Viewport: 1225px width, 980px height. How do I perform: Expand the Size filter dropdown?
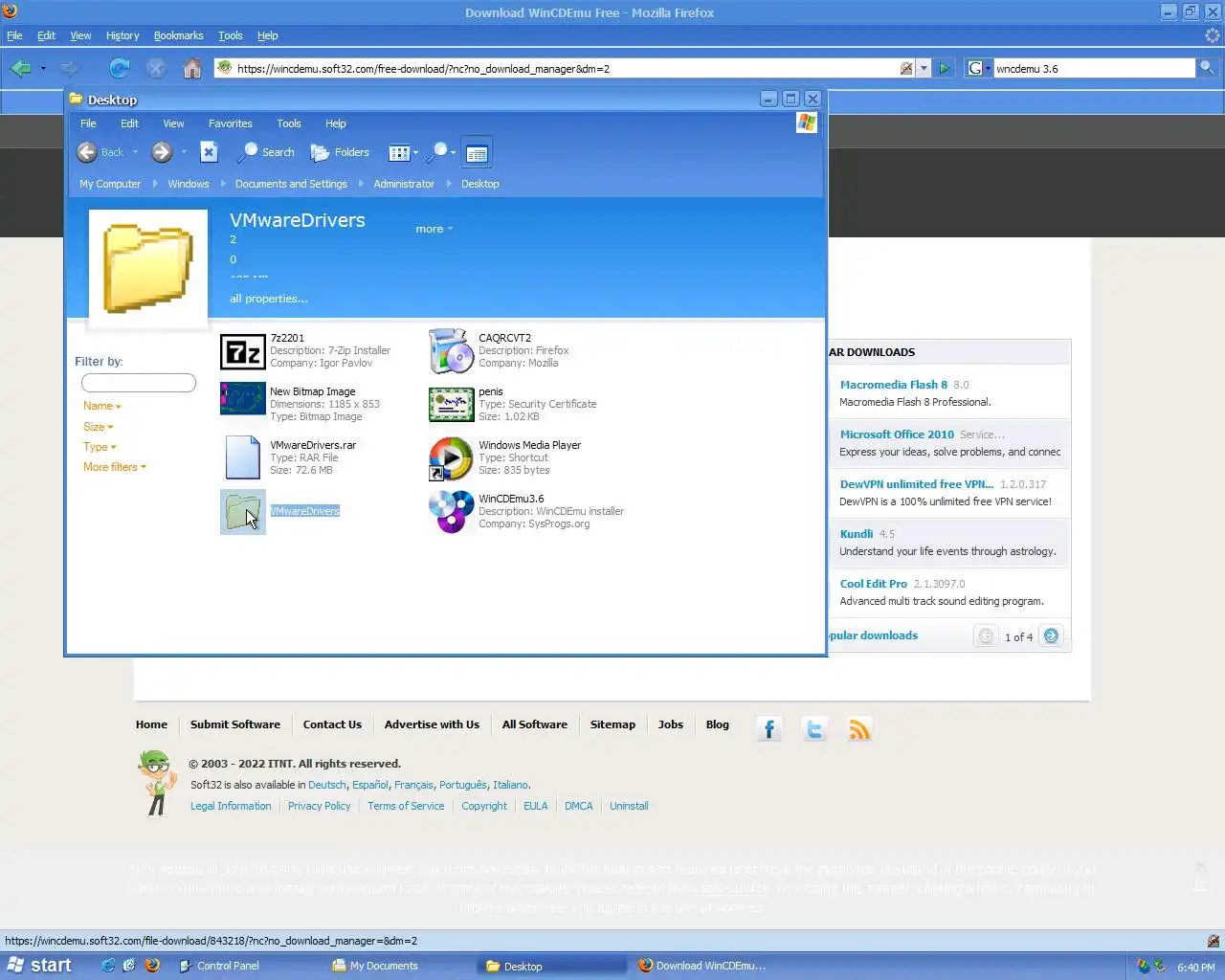[x=98, y=427]
